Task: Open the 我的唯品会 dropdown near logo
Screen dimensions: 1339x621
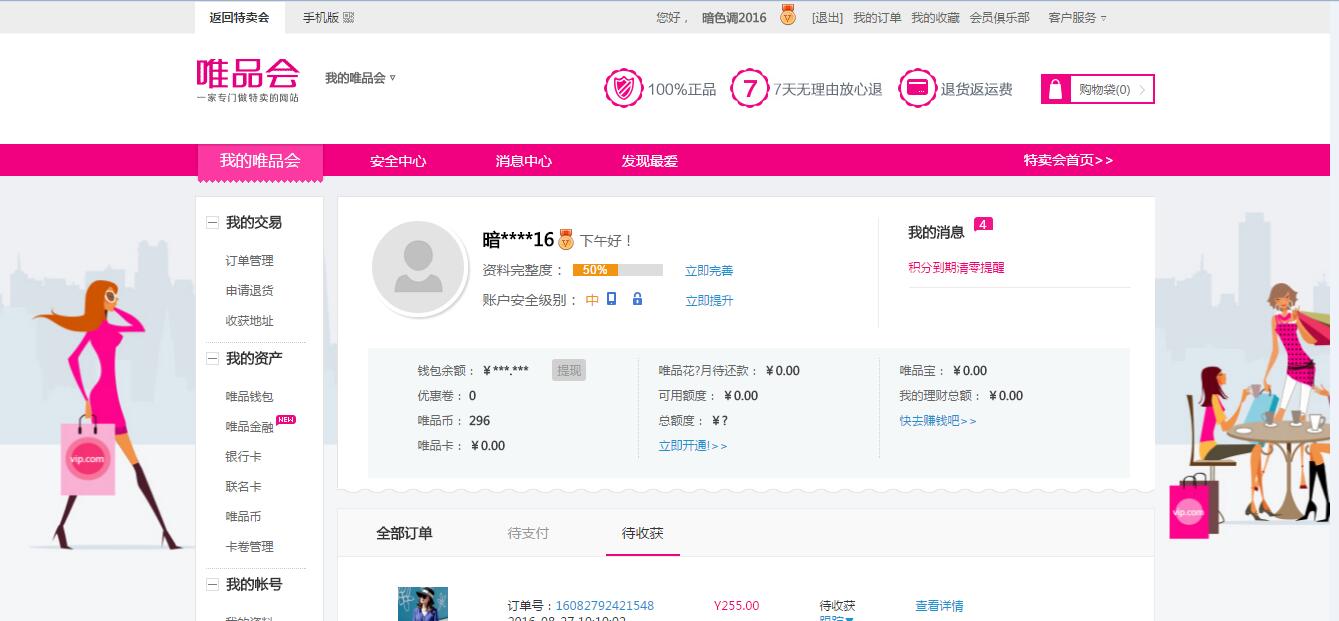Action: [360, 78]
